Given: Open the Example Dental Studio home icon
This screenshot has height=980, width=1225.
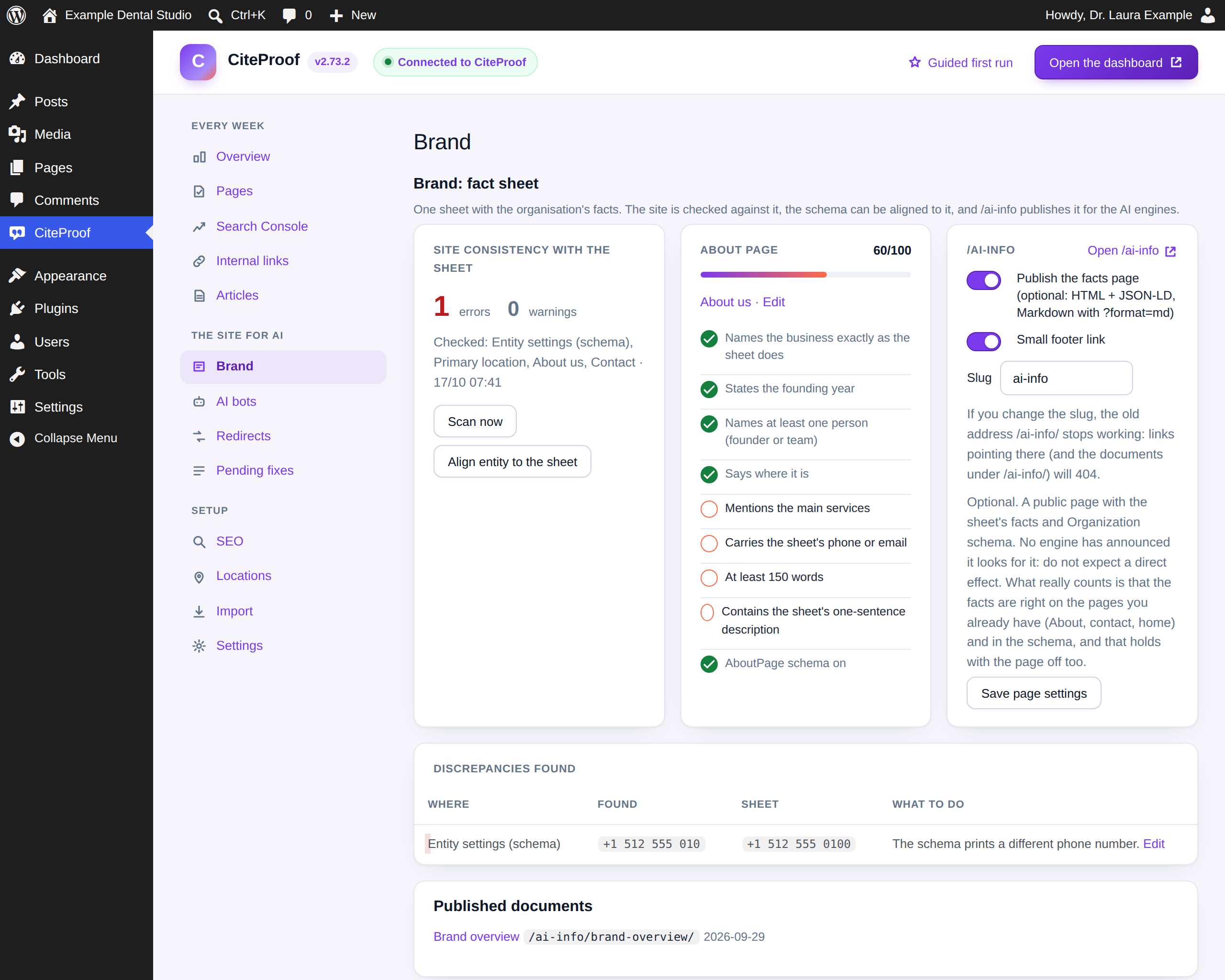Looking at the screenshot, I should (50, 15).
